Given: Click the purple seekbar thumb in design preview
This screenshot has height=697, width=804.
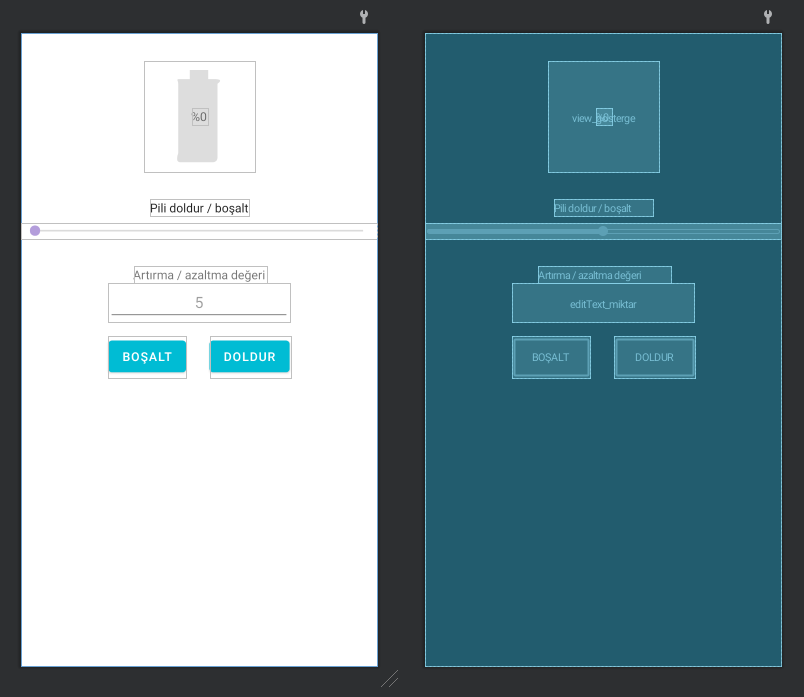Looking at the screenshot, I should (x=35, y=231).
